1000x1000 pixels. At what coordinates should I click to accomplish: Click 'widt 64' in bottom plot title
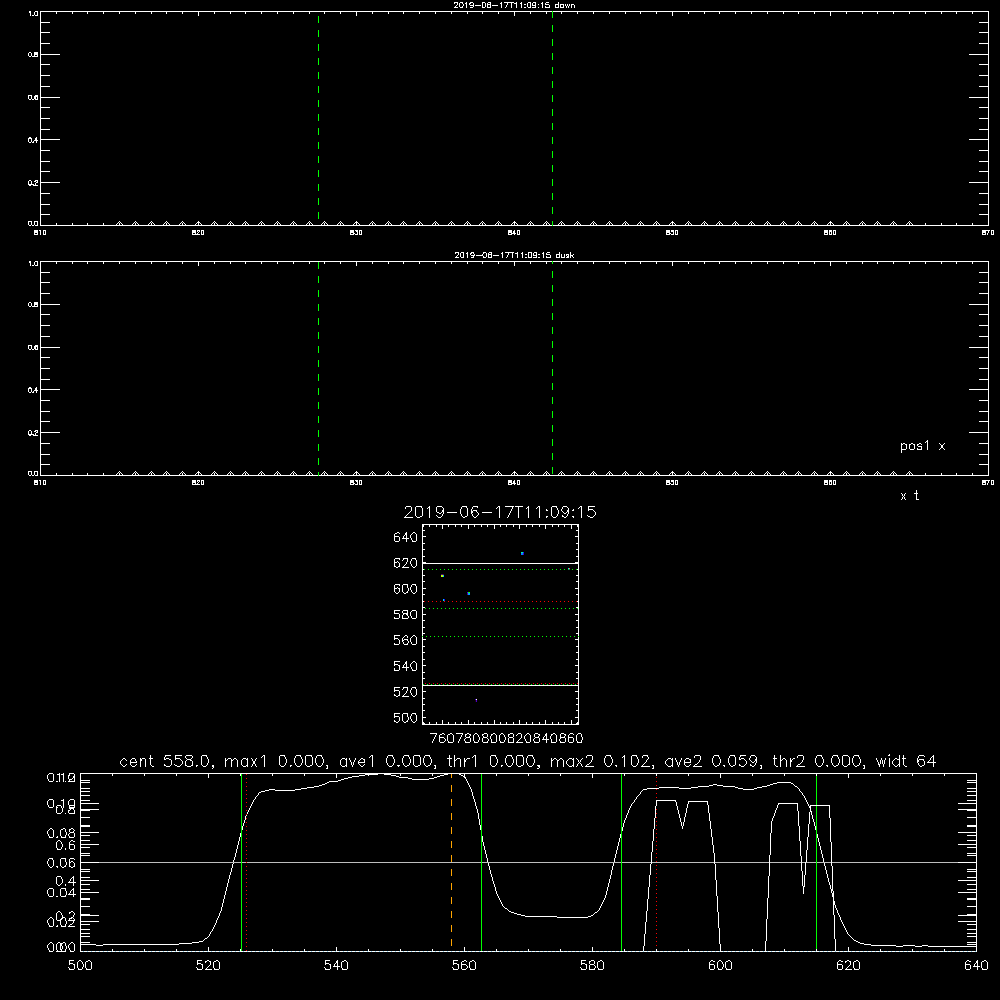click(x=906, y=761)
